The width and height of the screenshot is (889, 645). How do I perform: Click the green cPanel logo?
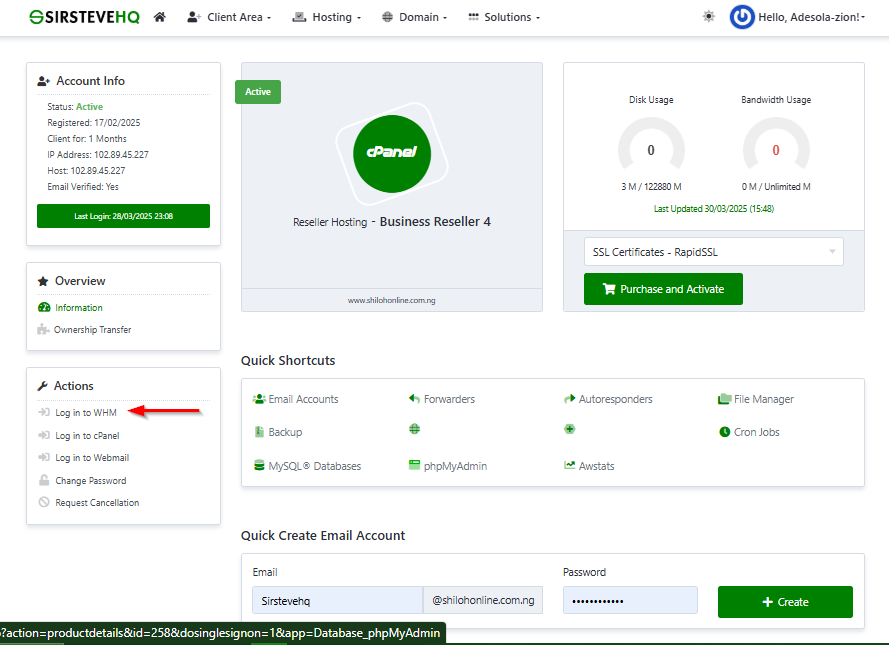tap(392, 154)
